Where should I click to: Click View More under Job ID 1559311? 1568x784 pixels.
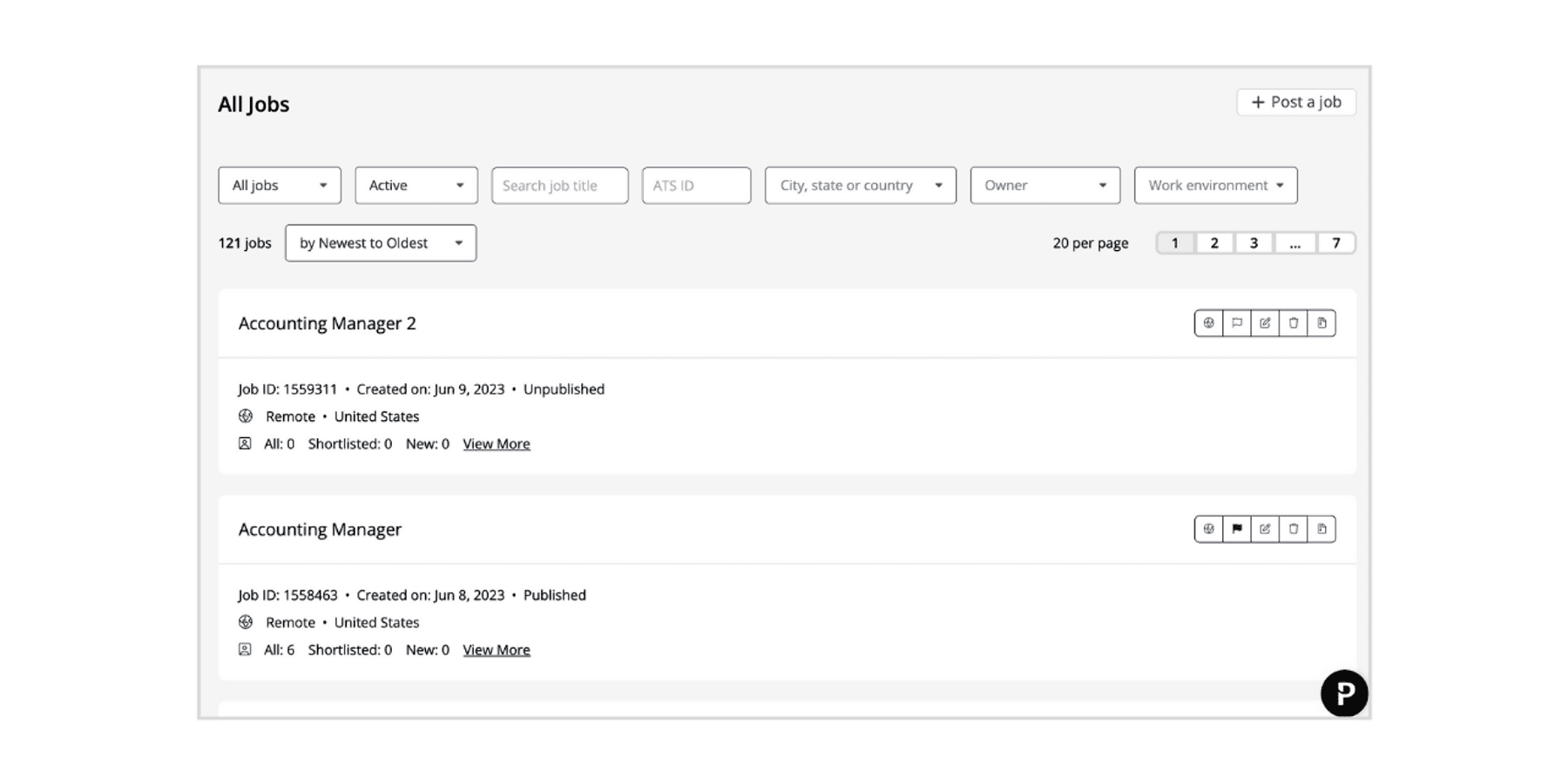pyautogui.click(x=497, y=444)
